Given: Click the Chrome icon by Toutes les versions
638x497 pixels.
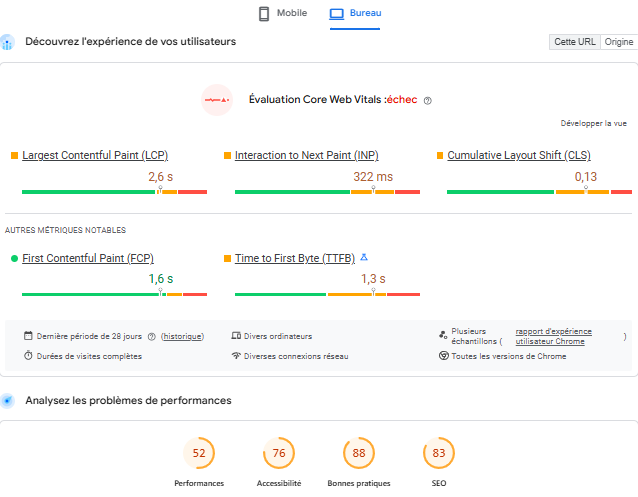Looking at the screenshot, I should (443, 356).
